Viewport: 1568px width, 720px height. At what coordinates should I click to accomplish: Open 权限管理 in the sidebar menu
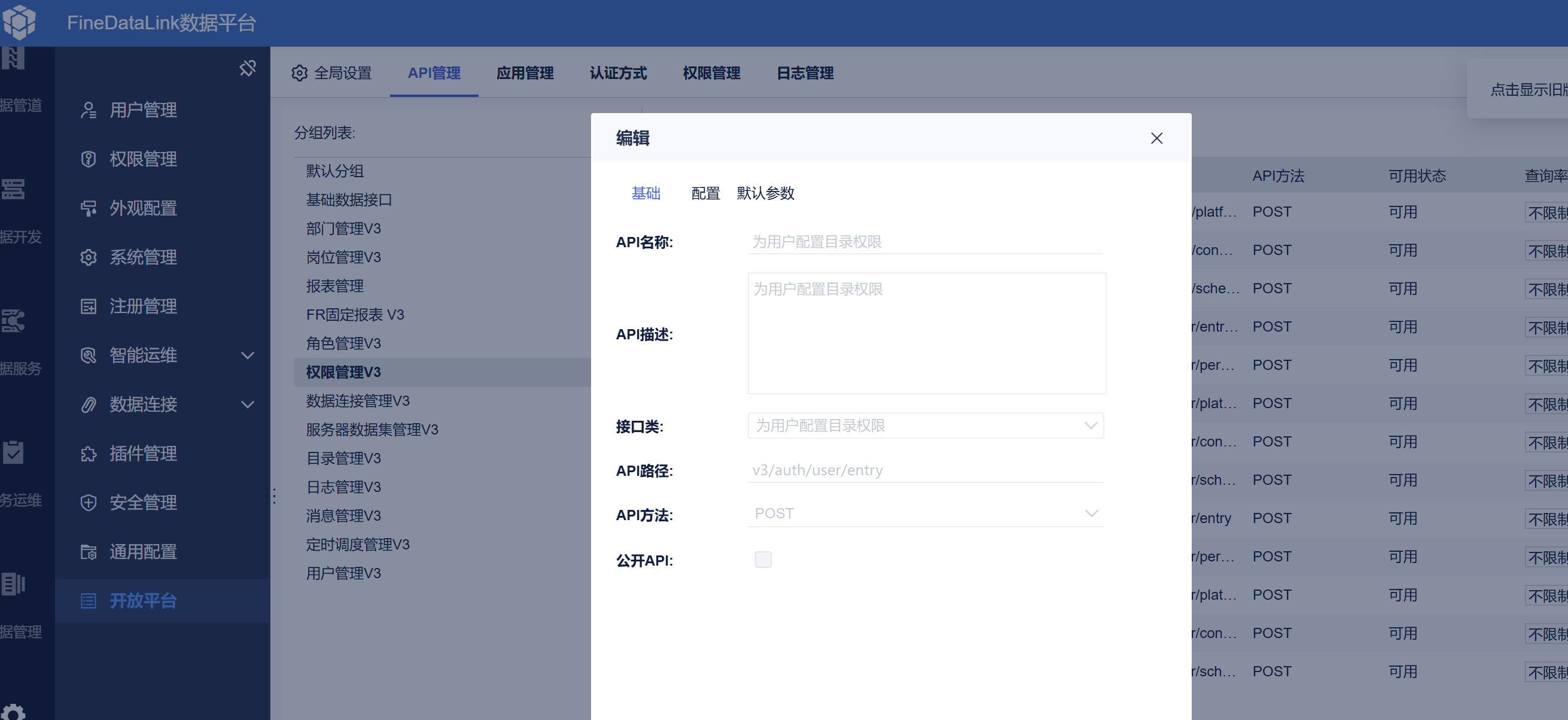[x=143, y=159]
